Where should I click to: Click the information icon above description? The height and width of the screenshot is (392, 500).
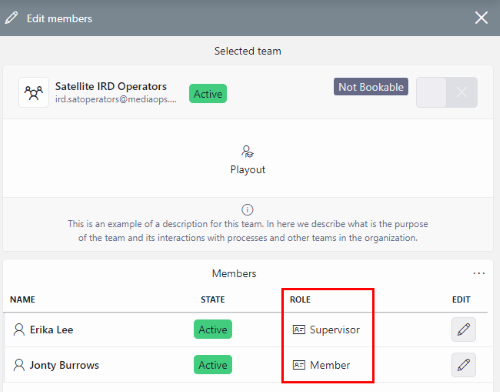(x=247, y=210)
